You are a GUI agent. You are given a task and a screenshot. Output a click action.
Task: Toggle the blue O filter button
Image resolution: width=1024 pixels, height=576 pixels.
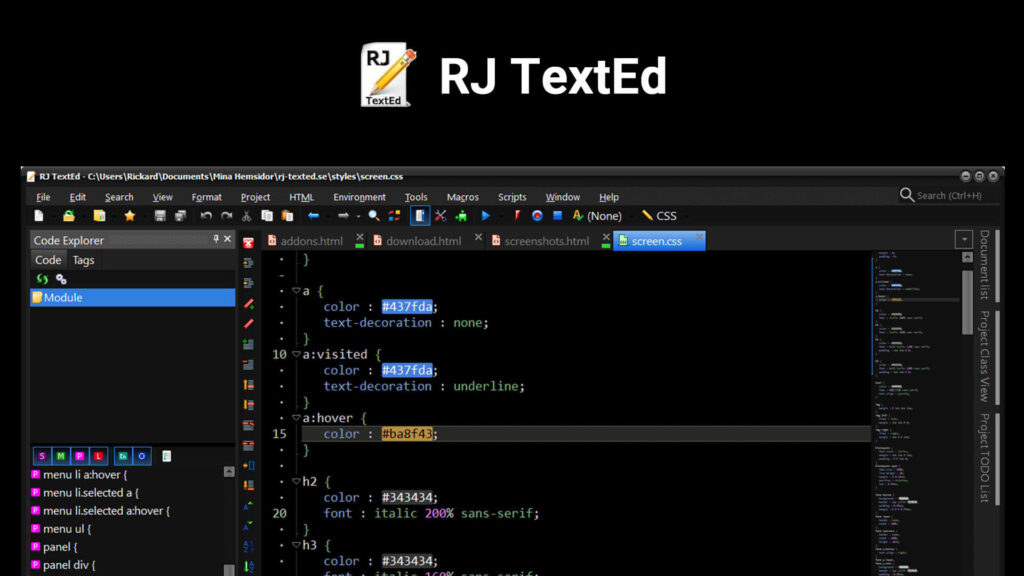pyautogui.click(x=142, y=456)
